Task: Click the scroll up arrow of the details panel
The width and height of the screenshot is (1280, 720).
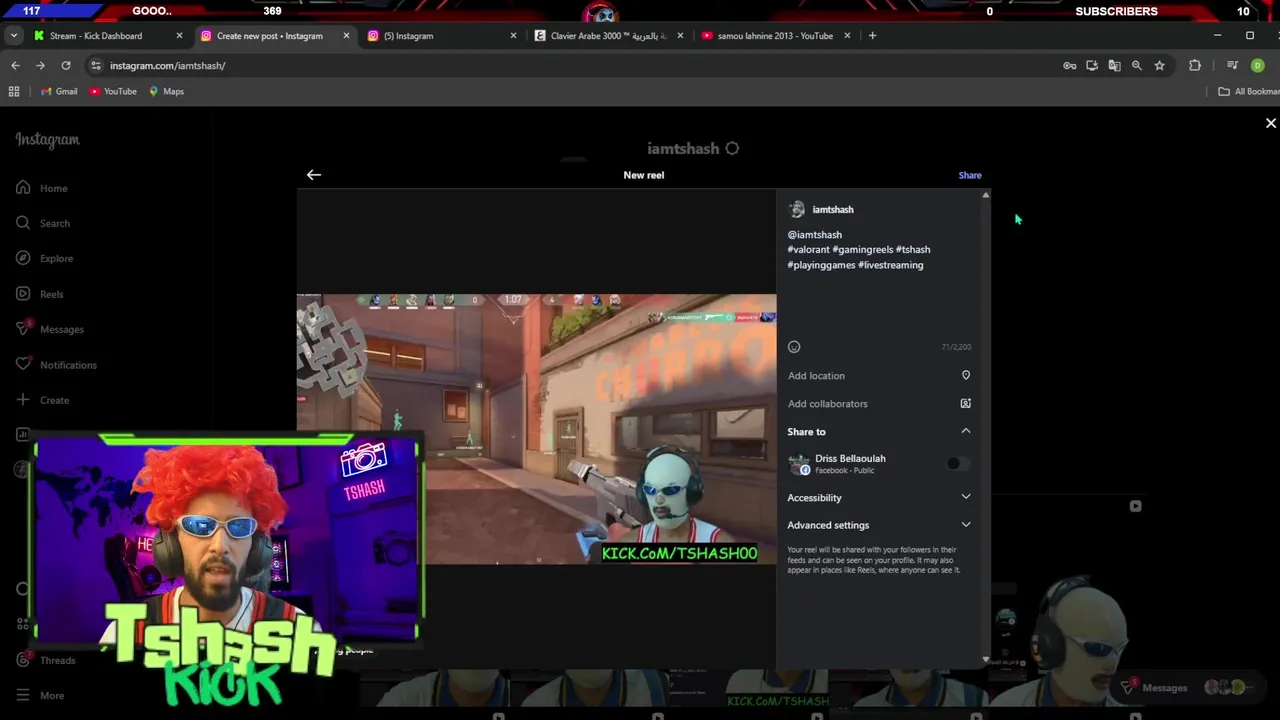Action: click(986, 195)
